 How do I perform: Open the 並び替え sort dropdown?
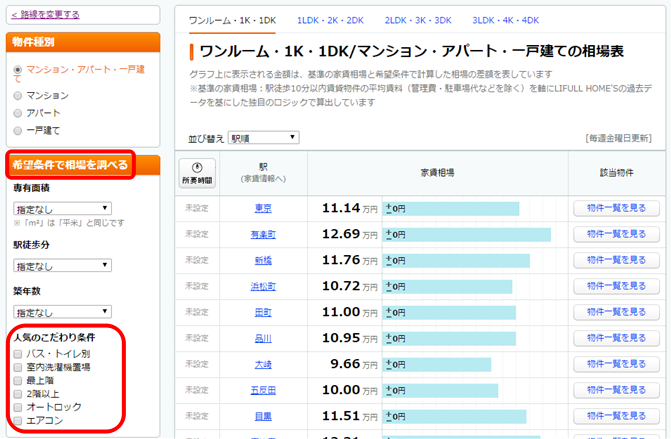point(263,138)
